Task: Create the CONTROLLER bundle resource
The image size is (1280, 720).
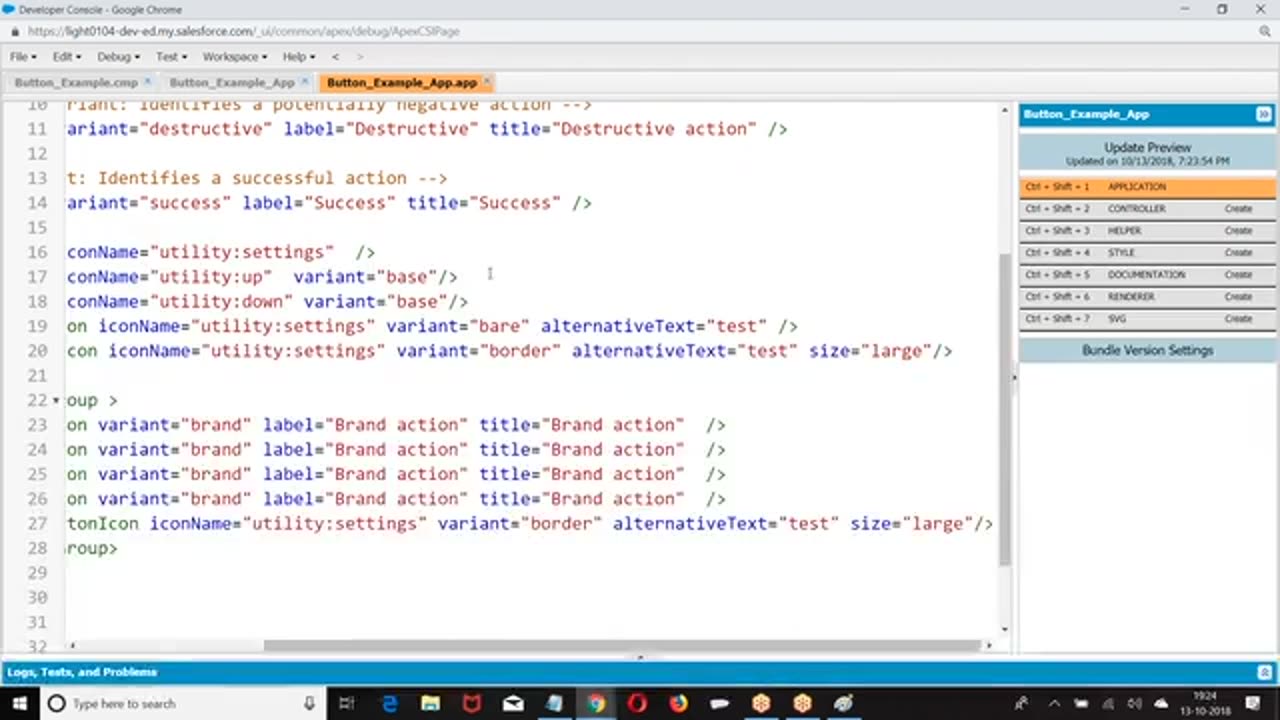Action: click(x=1238, y=209)
